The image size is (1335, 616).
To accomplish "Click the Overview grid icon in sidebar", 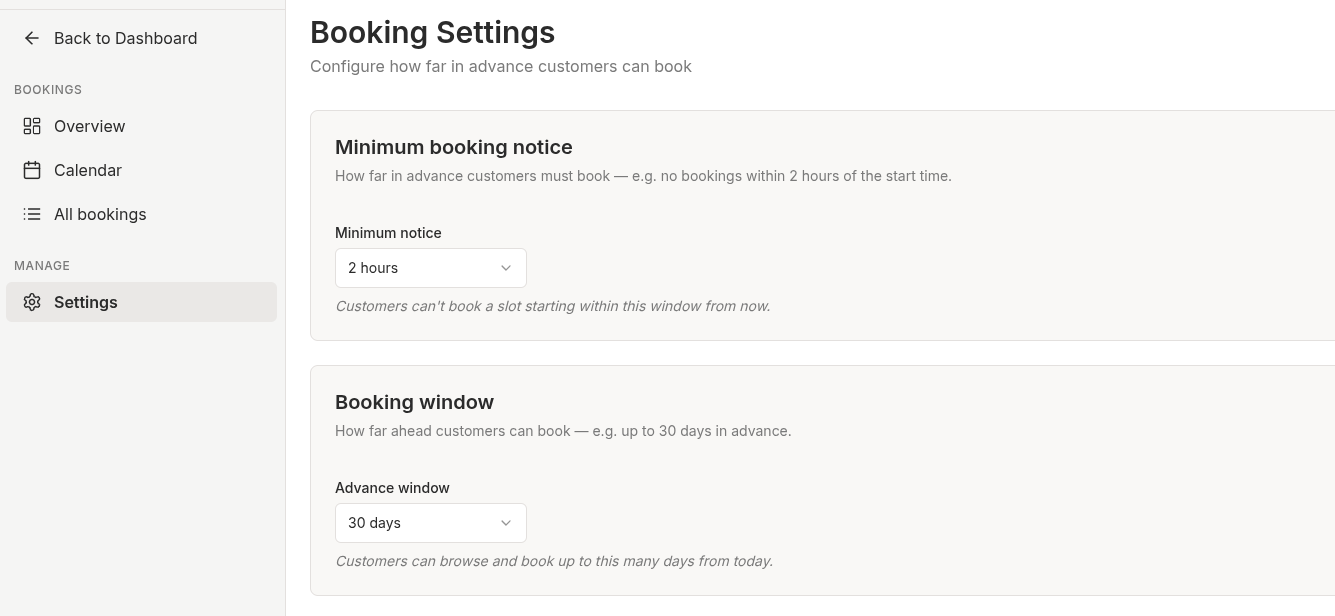I will click(x=32, y=126).
